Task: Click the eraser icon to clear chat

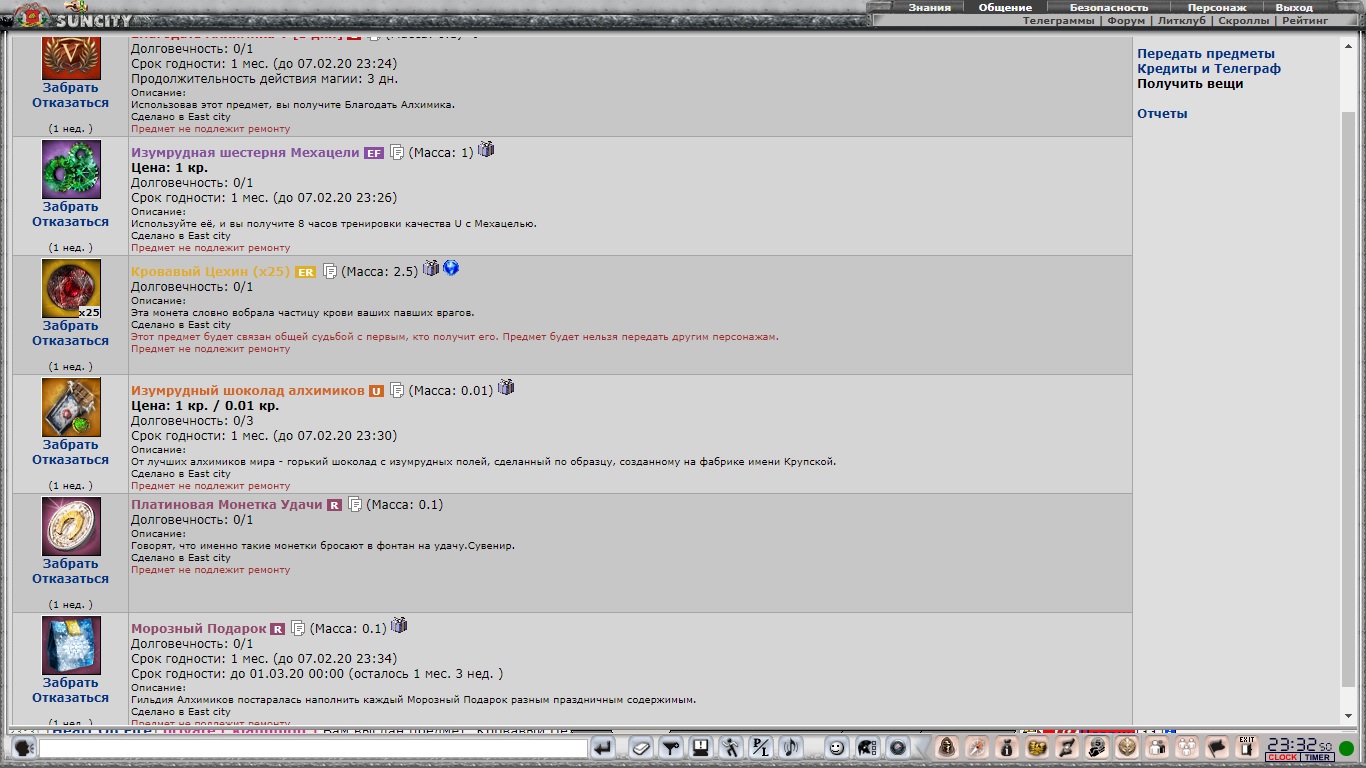Action: 641,748
